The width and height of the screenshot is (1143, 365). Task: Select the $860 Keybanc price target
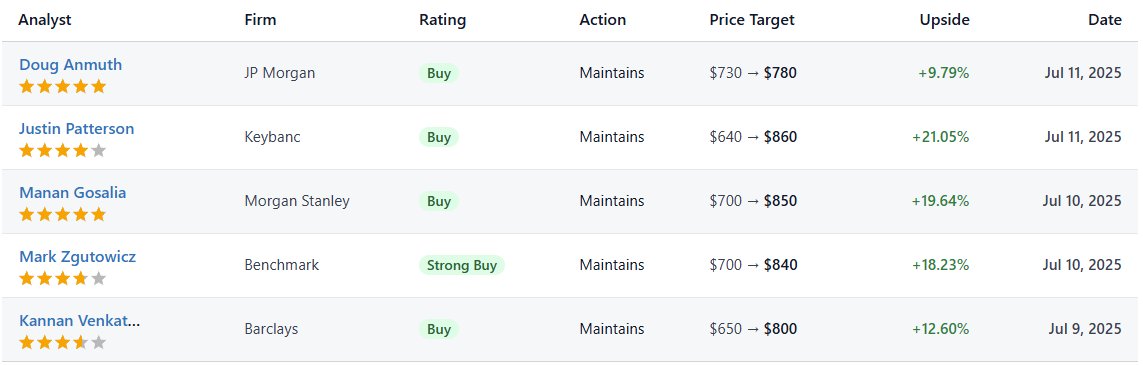tap(781, 137)
